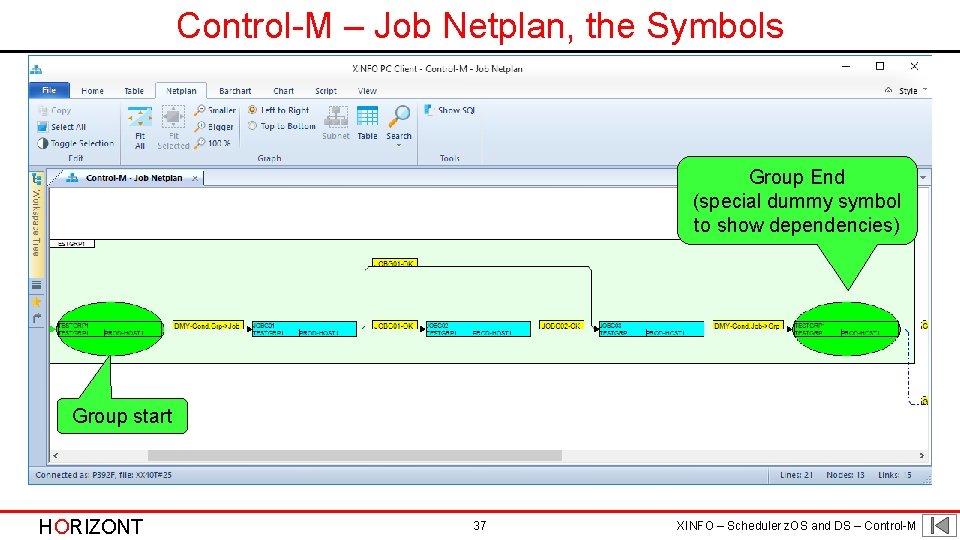Open the File menu tab
Screen dimensions: 960x540
coord(49,91)
